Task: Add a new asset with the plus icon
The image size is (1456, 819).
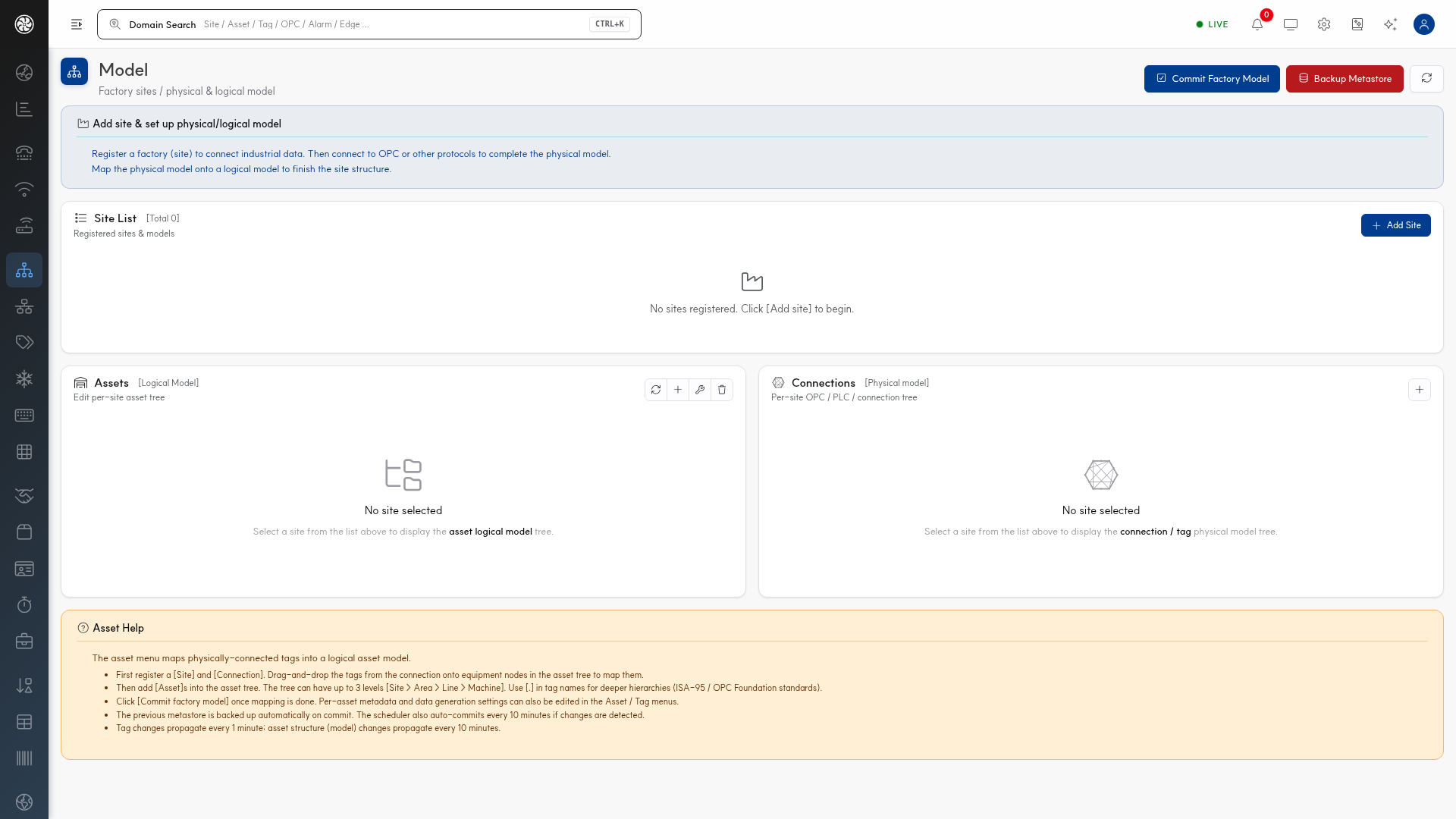Action: (678, 390)
